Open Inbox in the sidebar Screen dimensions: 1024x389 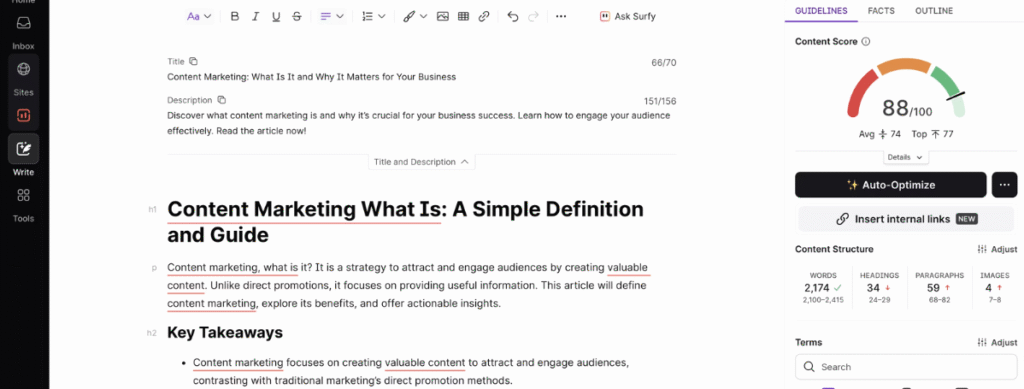23,33
